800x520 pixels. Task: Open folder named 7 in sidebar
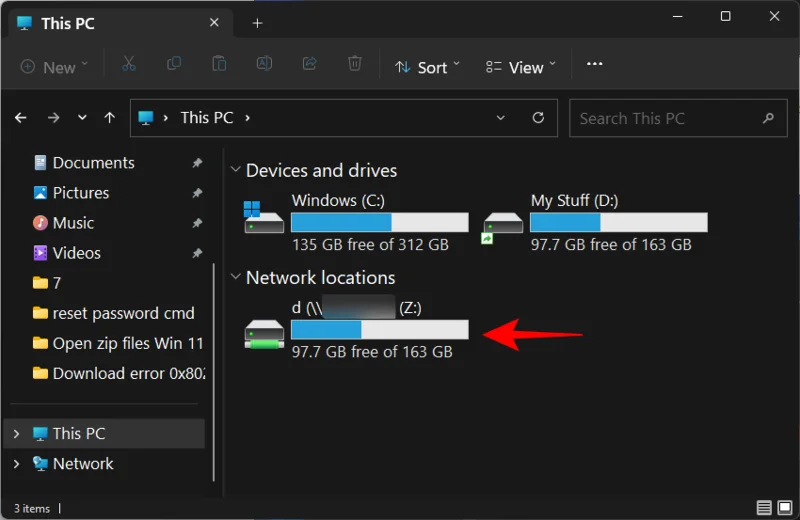[x=47, y=283]
